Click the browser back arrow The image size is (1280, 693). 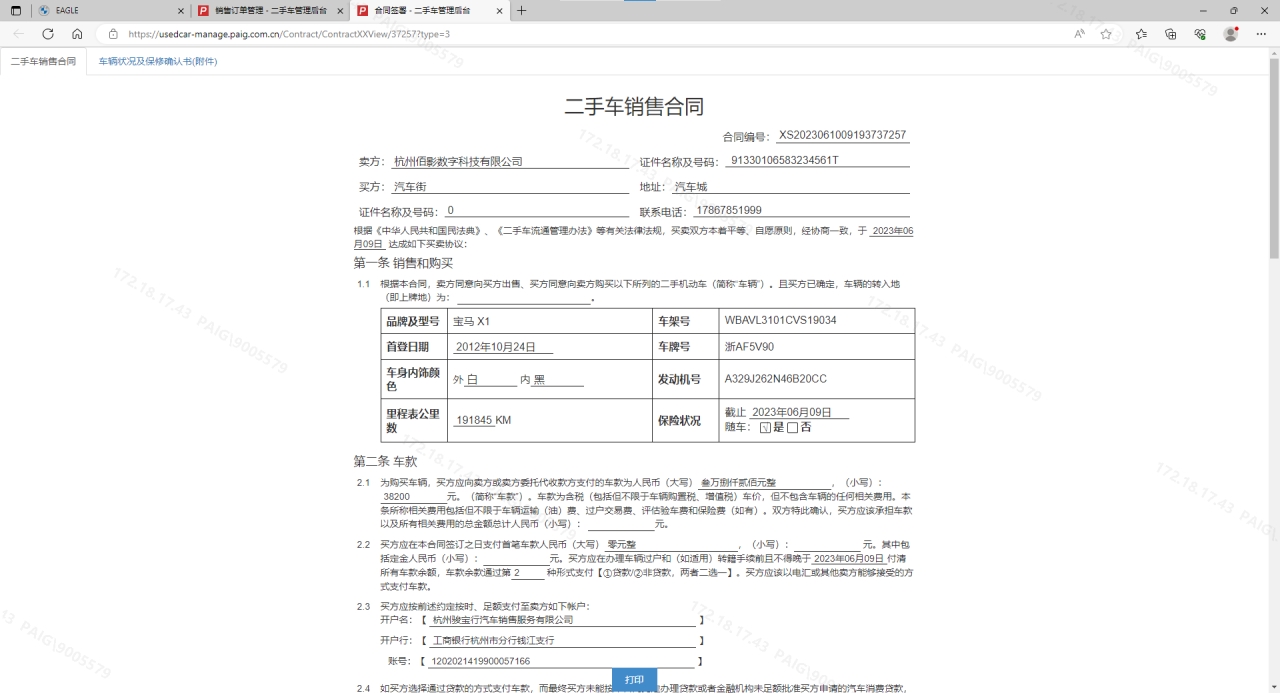point(18,33)
